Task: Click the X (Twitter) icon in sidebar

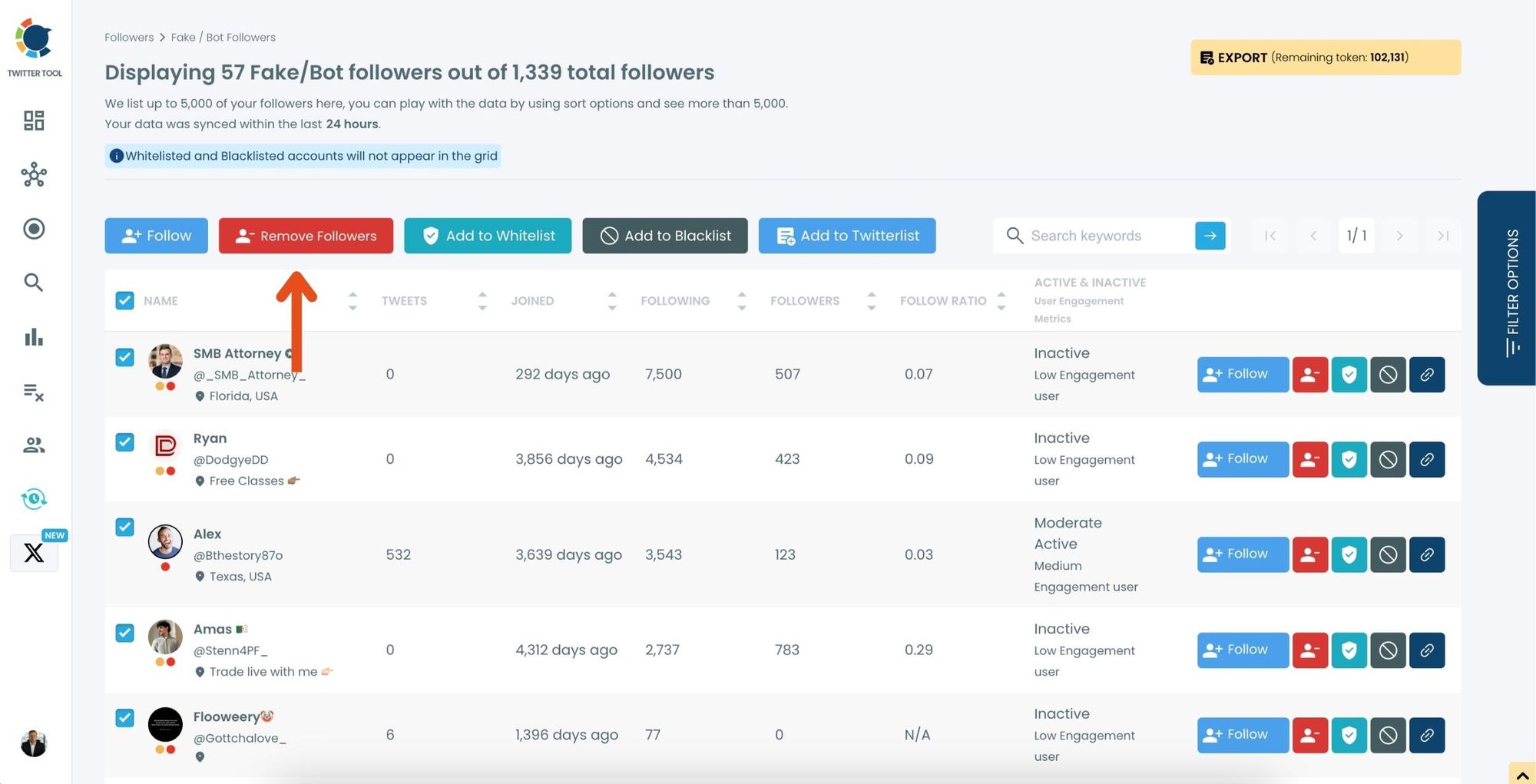Action: tap(34, 553)
